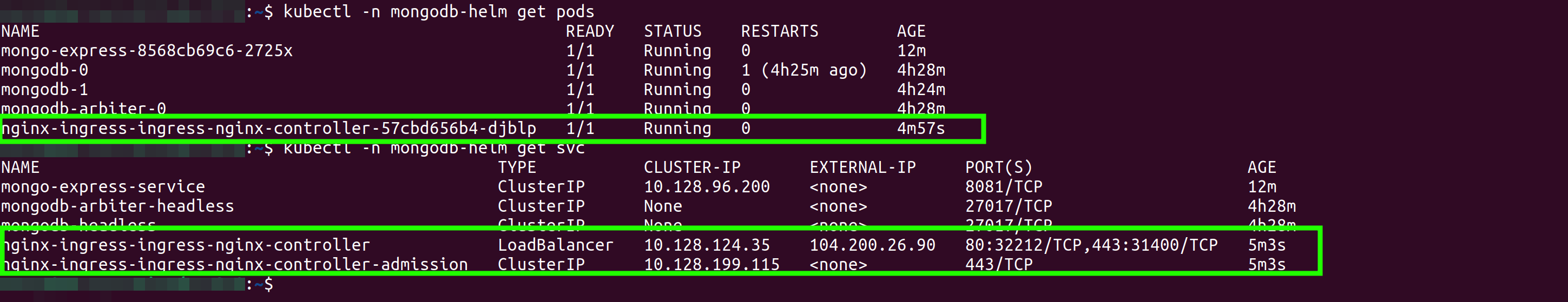Click the external IP 104.200.26.90
This screenshot has width=1568, height=302.
coord(872,245)
